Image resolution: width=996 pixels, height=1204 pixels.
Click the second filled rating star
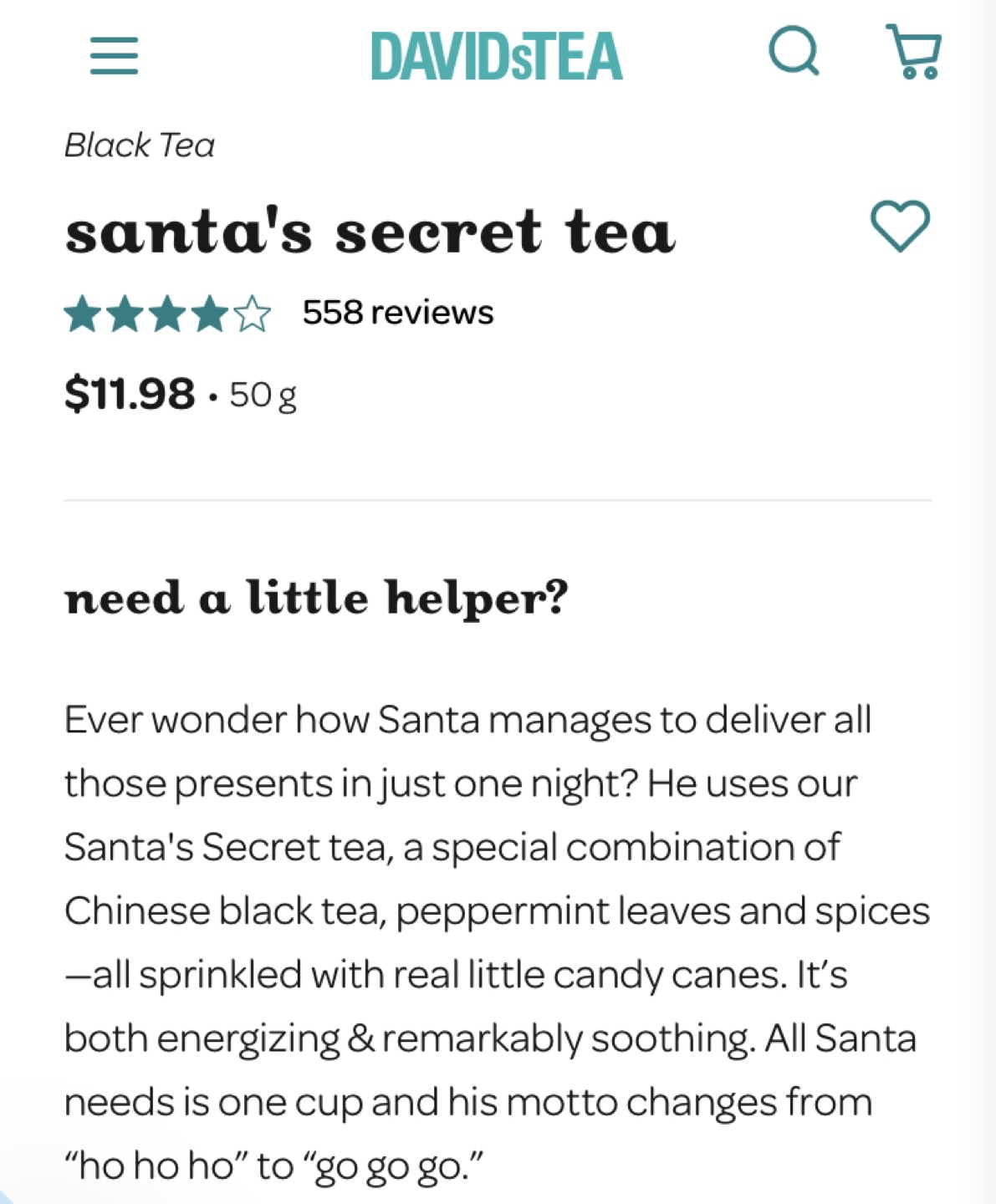[x=125, y=315]
